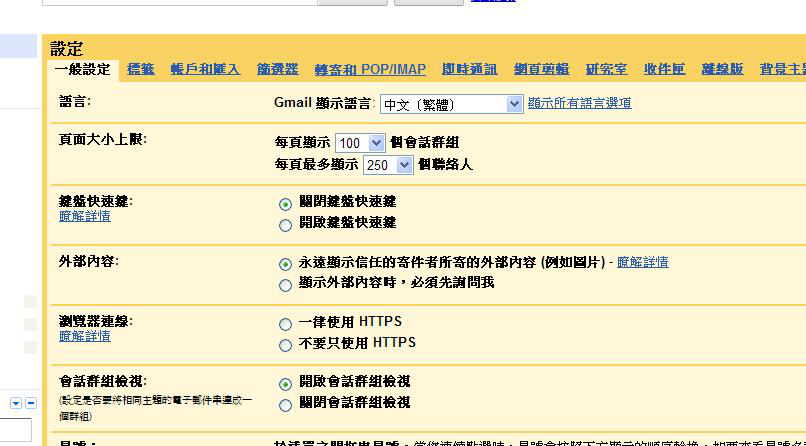Switch to the 標籤 tab

[141, 69]
